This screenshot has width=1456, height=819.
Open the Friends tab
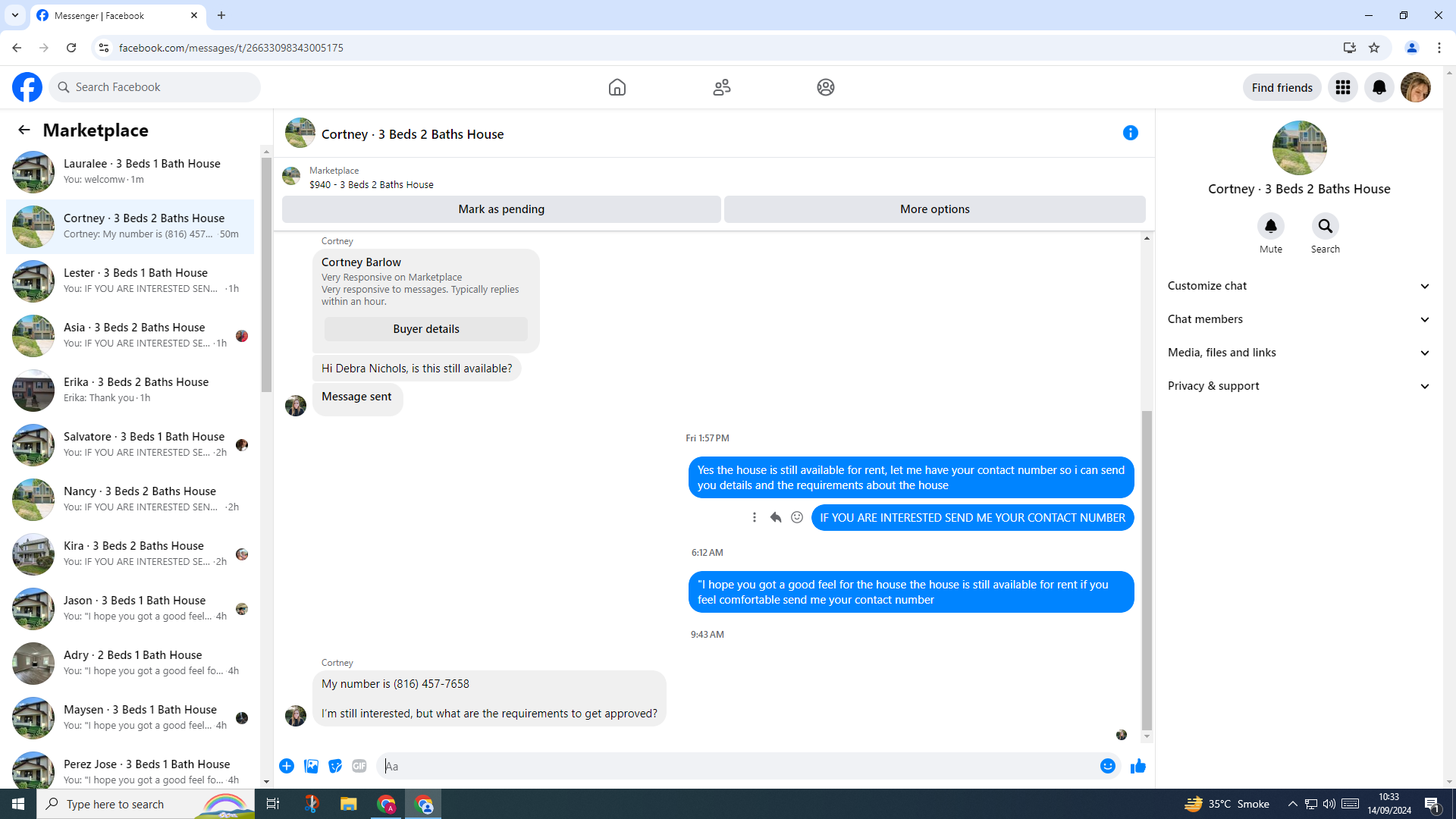click(721, 87)
